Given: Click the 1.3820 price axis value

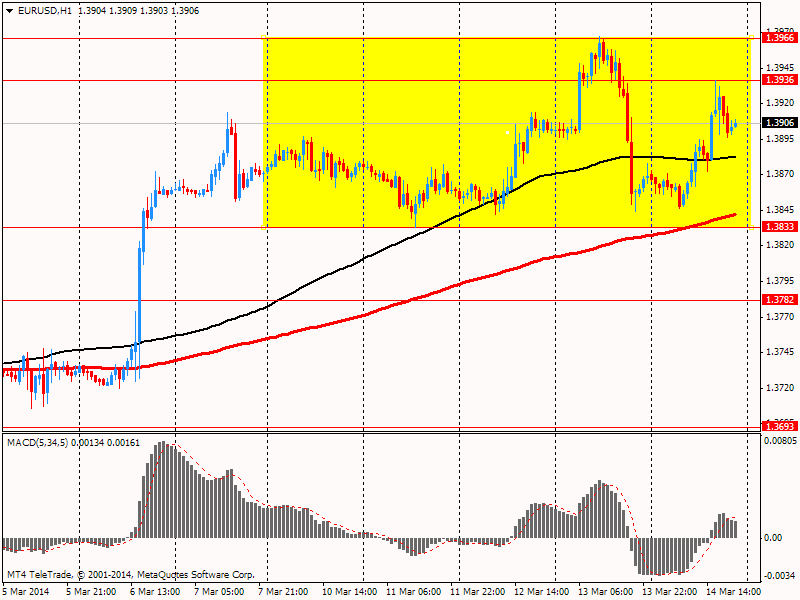Looking at the screenshot, I should point(780,245).
